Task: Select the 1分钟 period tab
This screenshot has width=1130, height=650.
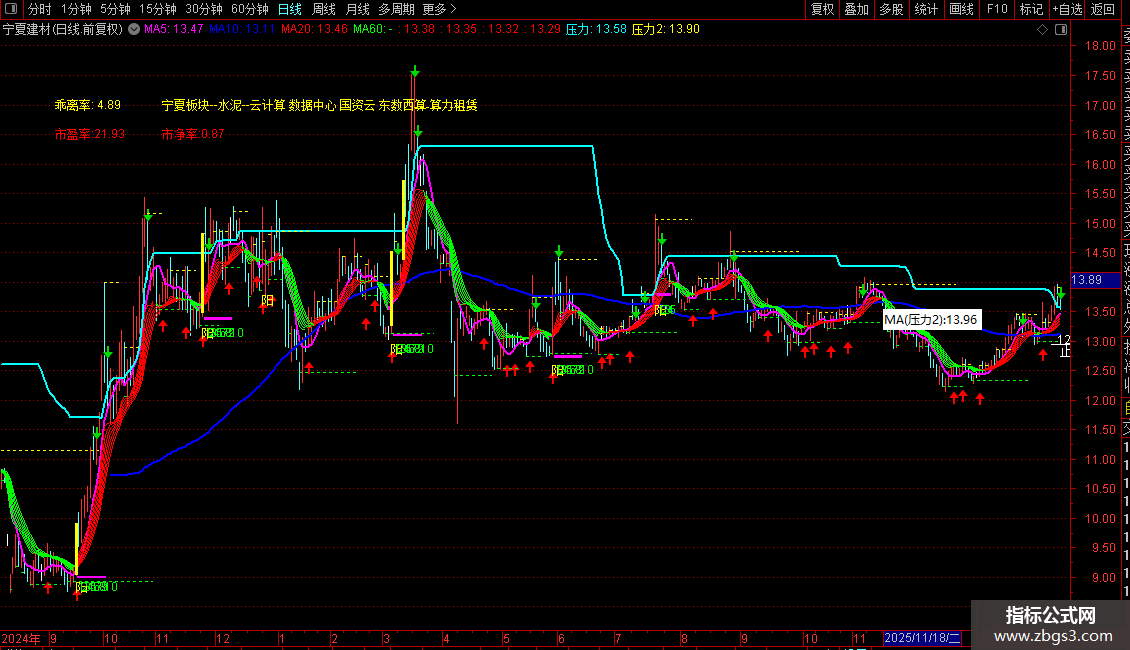Action: coord(76,9)
